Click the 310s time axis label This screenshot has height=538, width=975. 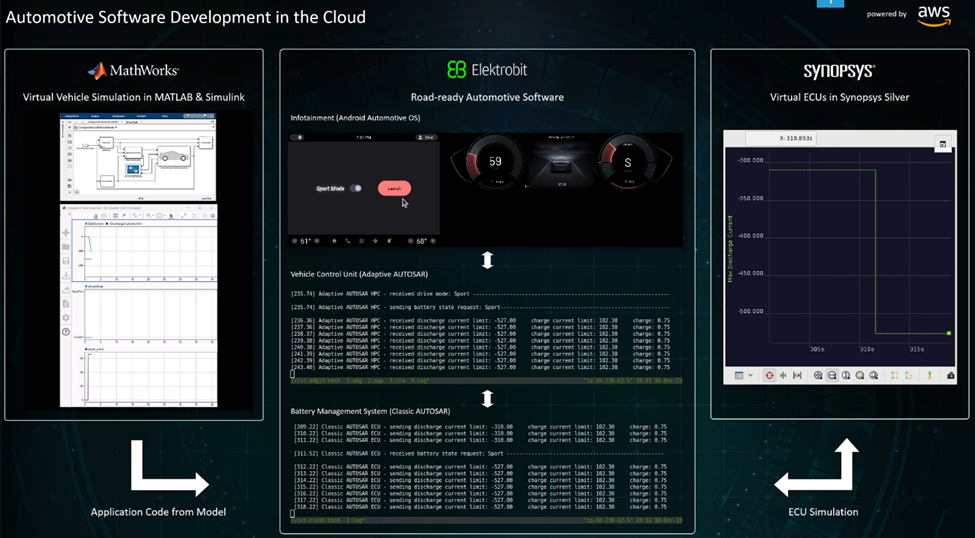pyautogui.click(x=867, y=350)
